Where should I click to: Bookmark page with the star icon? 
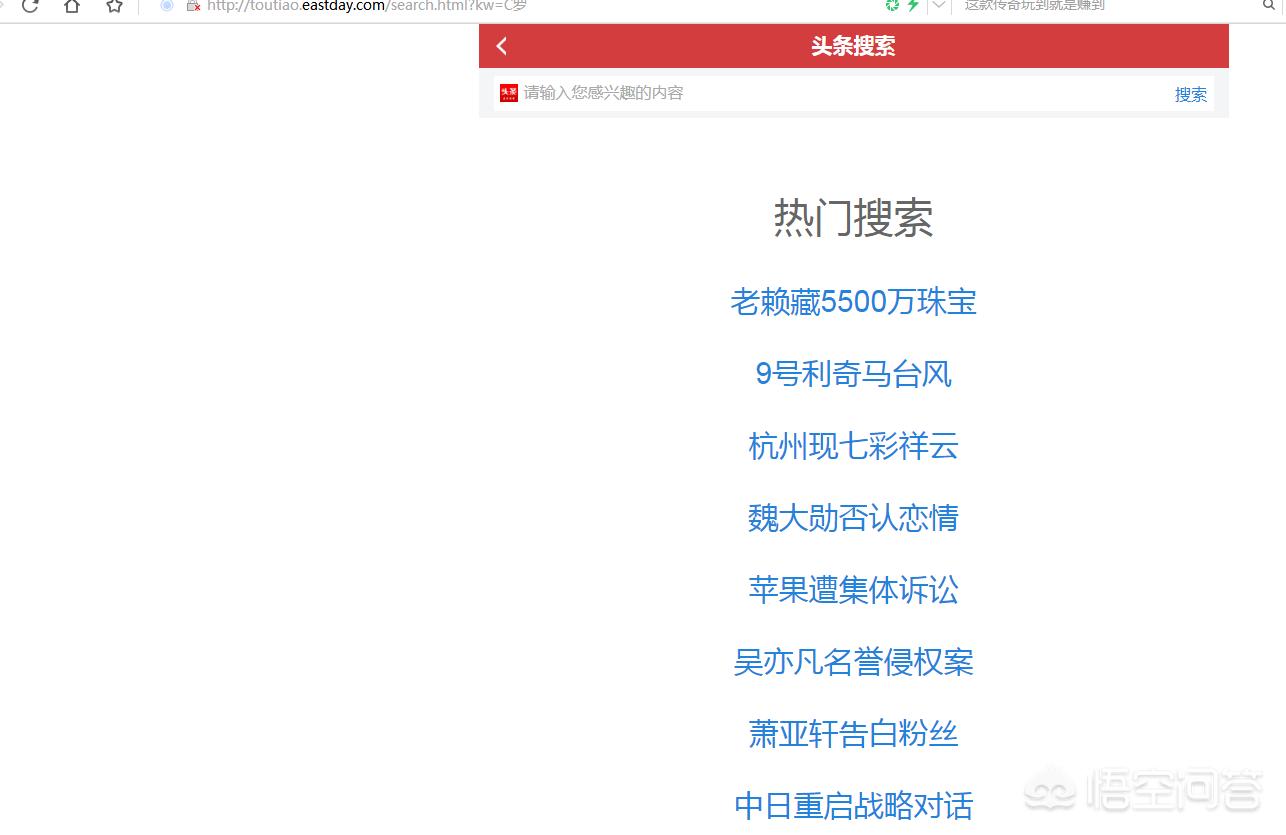(x=114, y=5)
